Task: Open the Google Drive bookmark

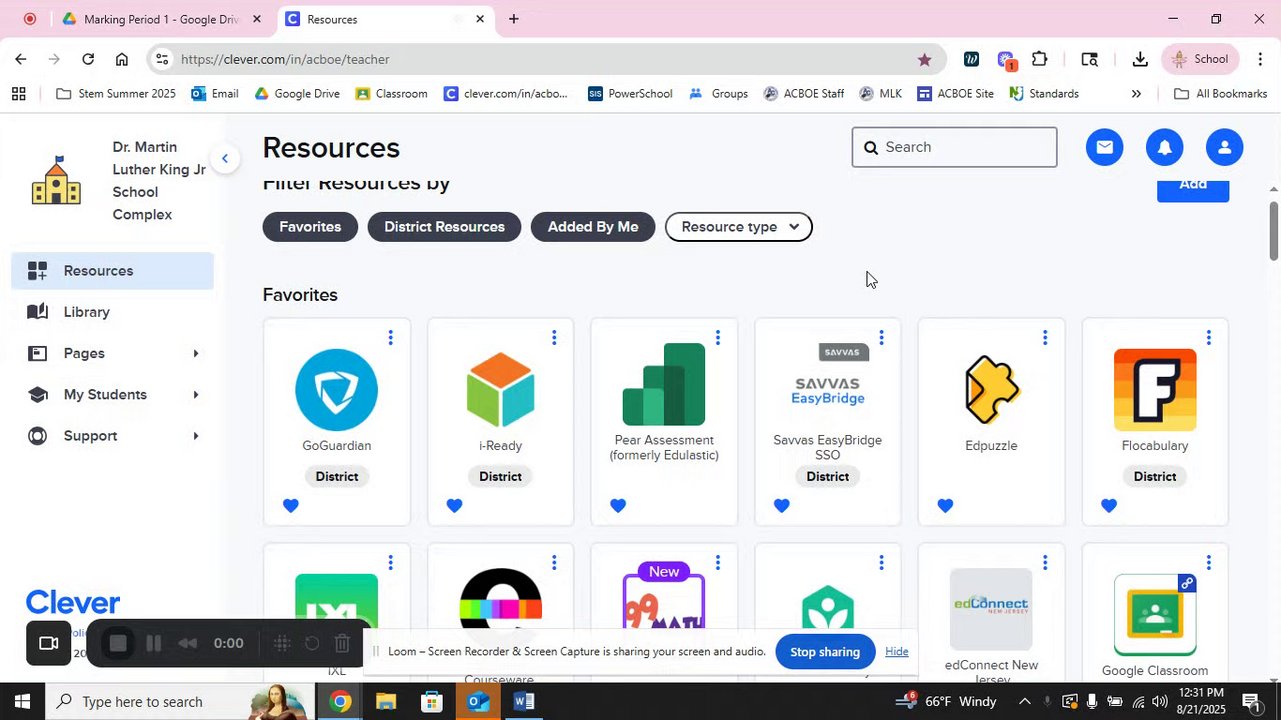Action: click(297, 94)
